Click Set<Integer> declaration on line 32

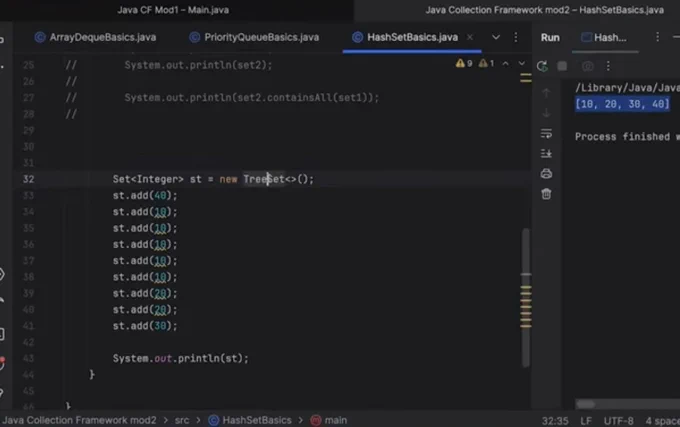(x=148, y=179)
